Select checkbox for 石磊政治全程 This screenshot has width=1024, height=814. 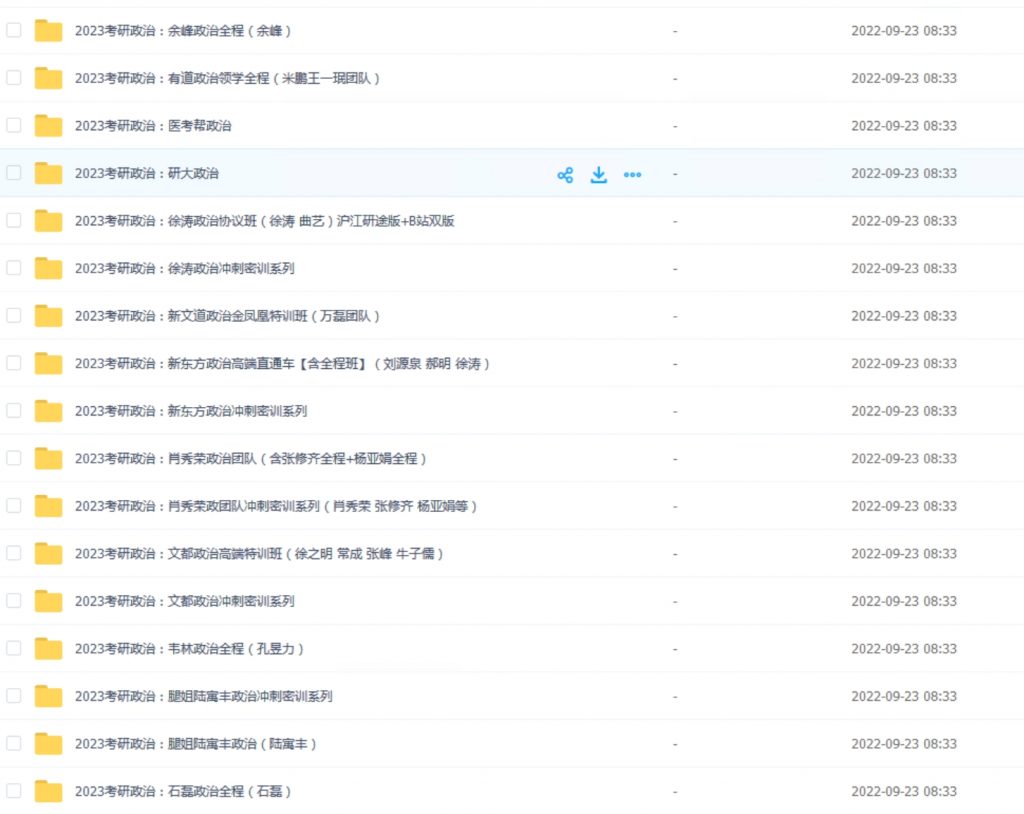pos(14,791)
